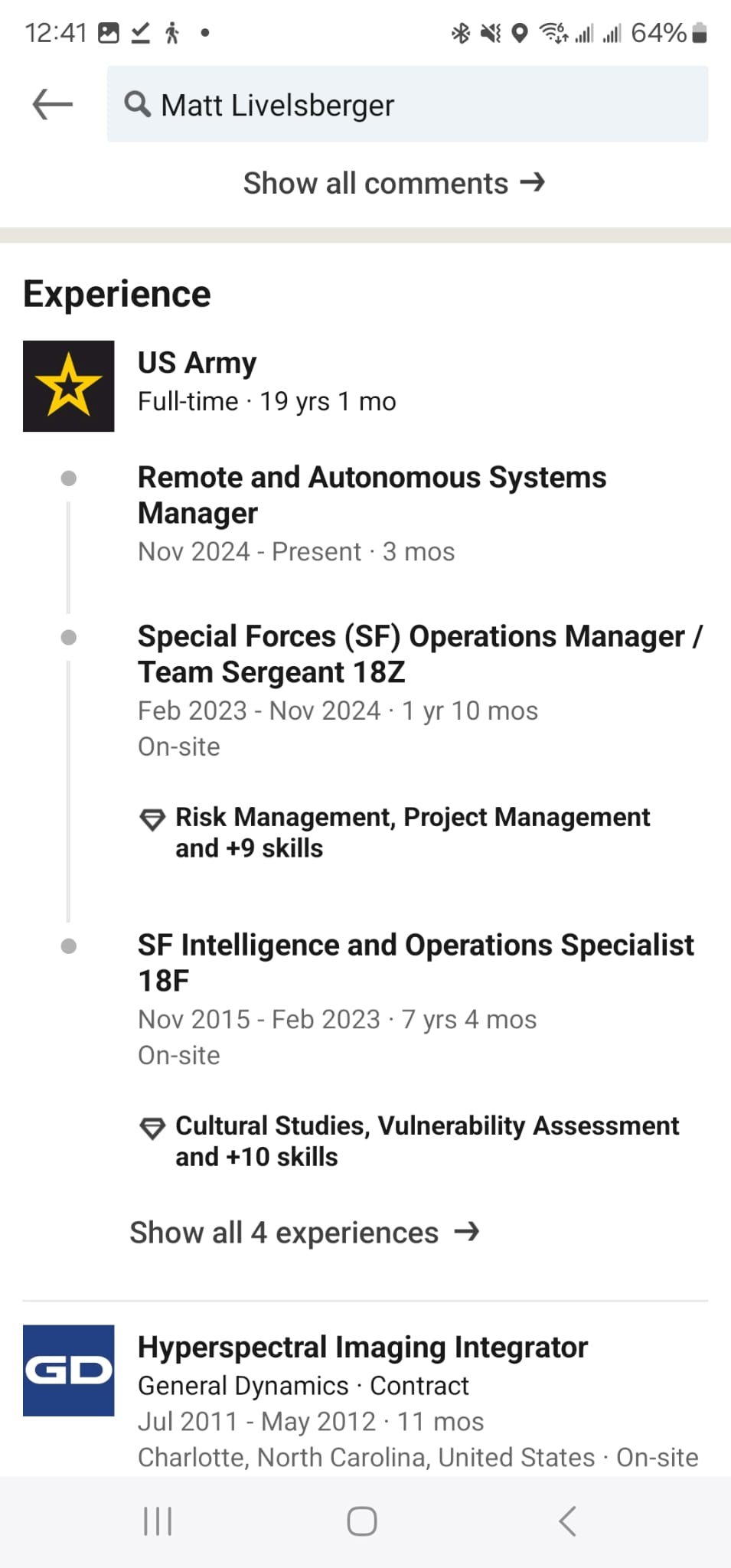Open the US Army star logo

(x=69, y=386)
